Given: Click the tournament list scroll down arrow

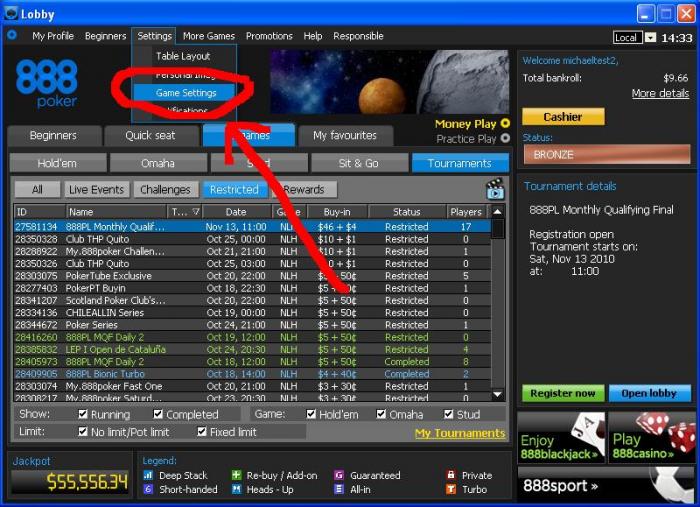Looking at the screenshot, I should [497, 395].
